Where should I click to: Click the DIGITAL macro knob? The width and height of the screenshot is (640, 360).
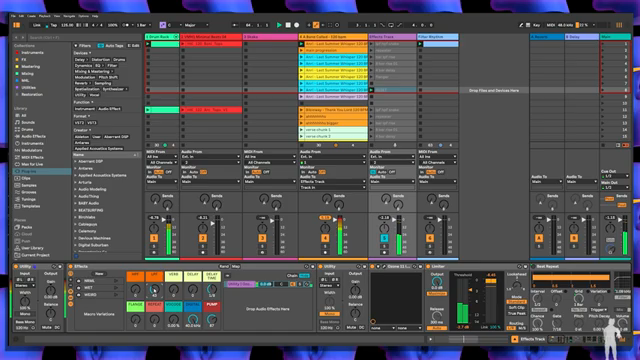[193, 319]
